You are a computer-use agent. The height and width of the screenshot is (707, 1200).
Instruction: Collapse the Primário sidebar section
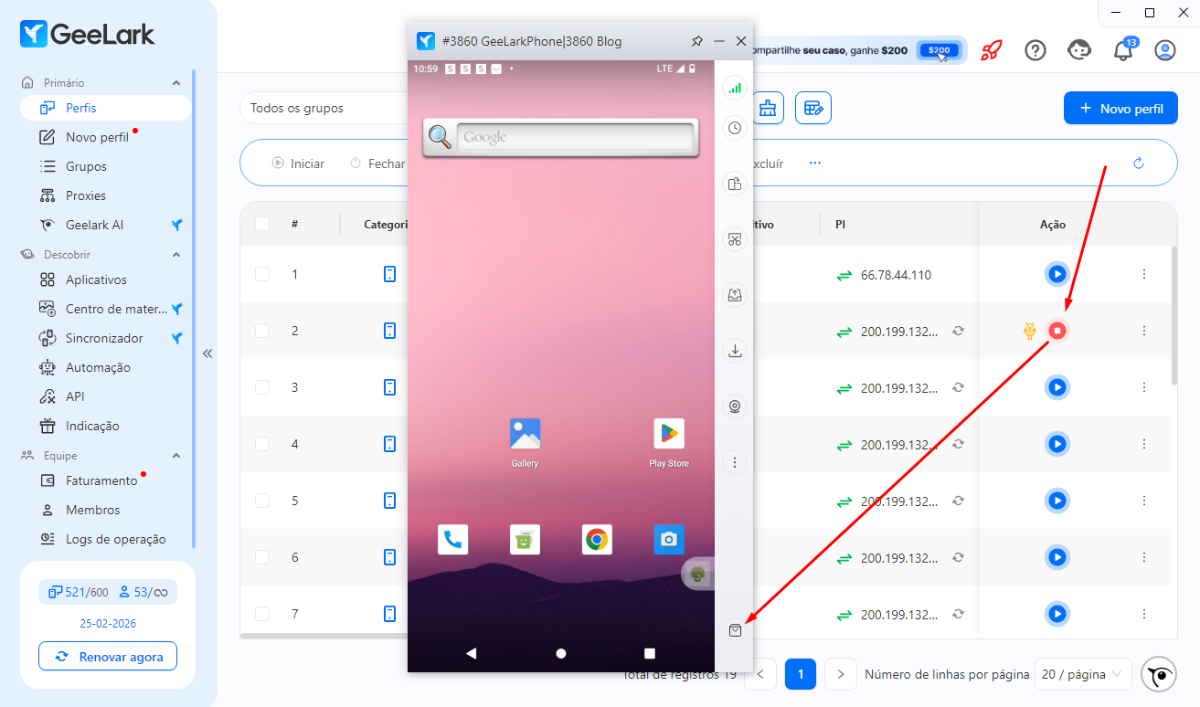click(x=177, y=83)
